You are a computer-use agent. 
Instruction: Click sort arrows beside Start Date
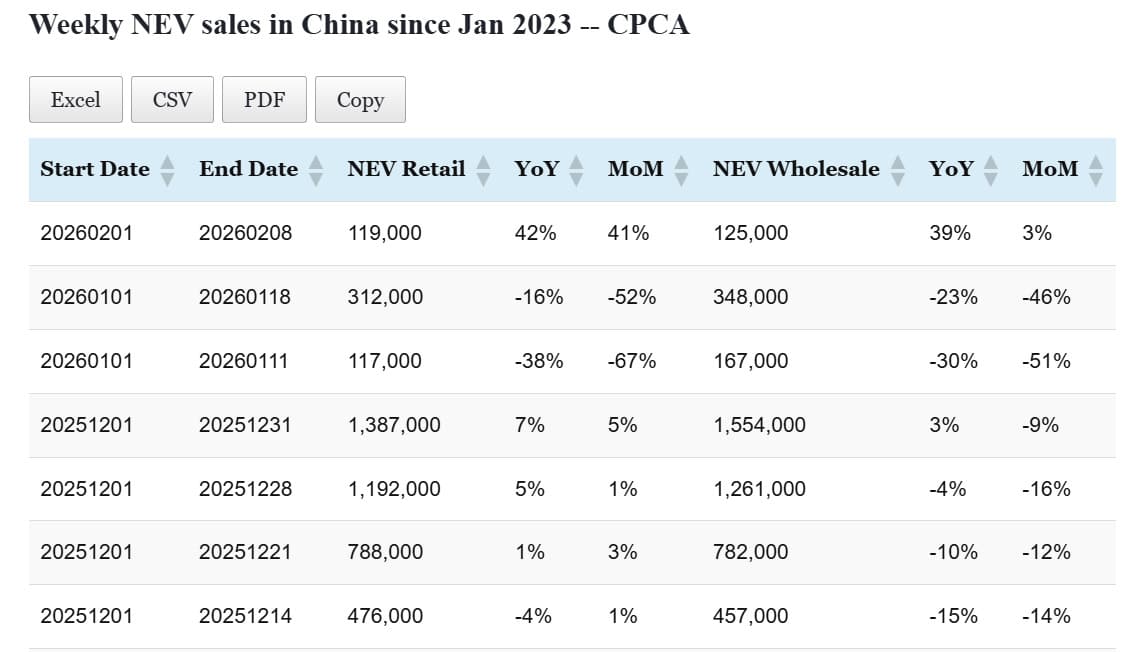click(x=167, y=170)
